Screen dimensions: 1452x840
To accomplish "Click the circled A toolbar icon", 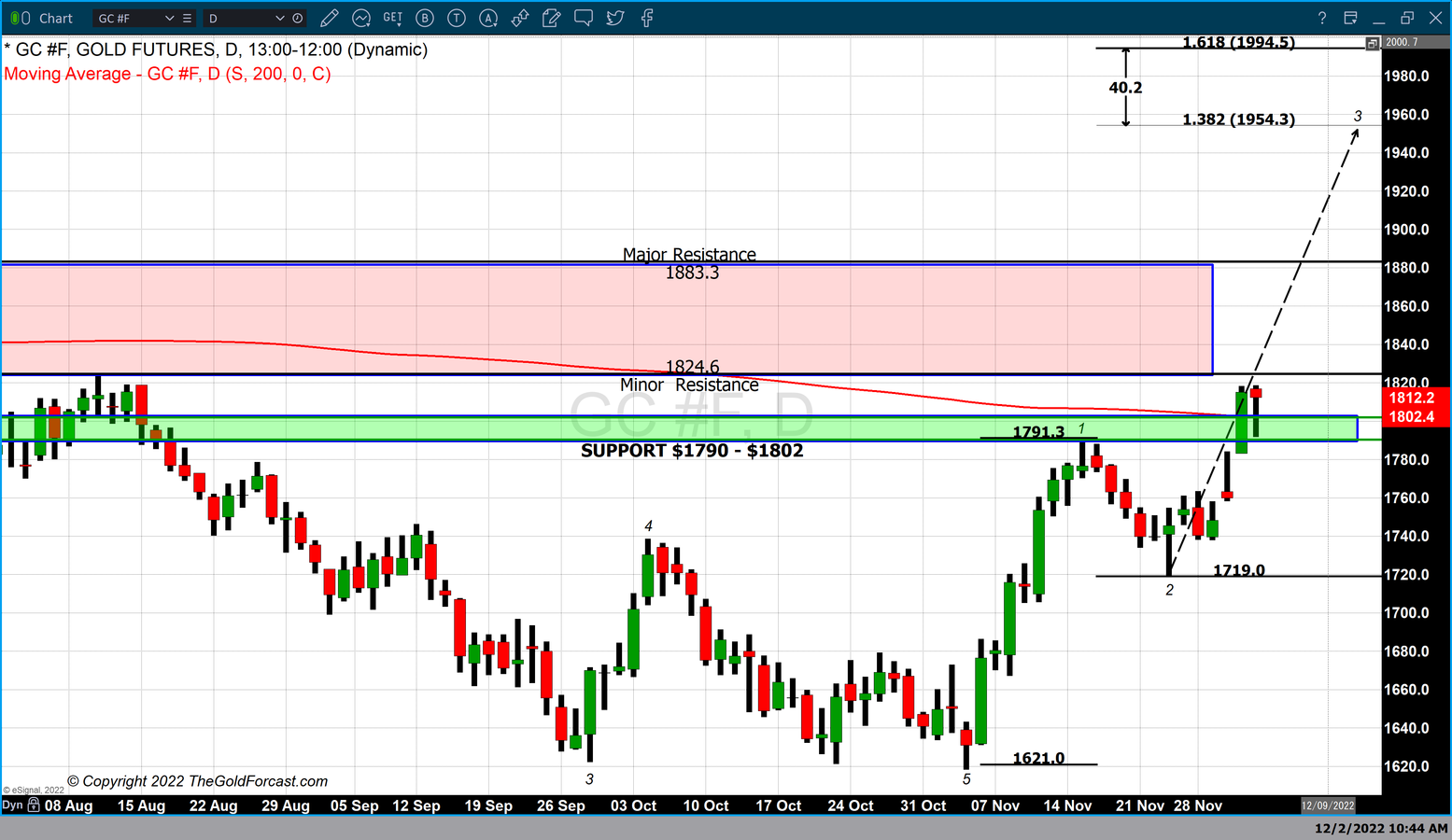I will pyautogui.click(x=488, y=18).
